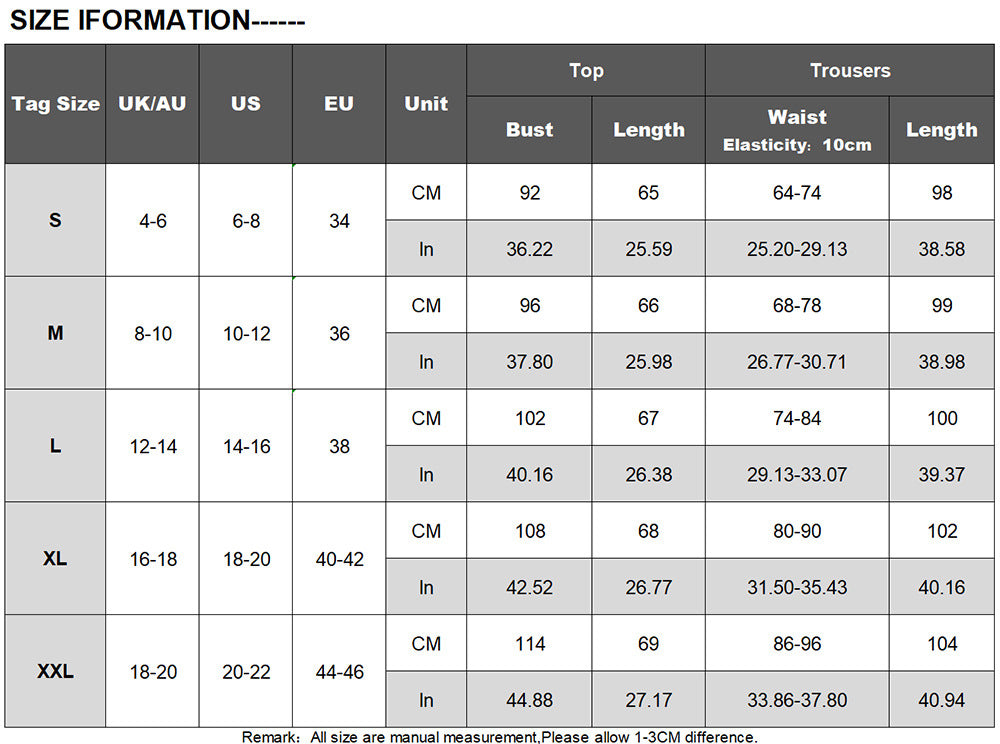
Task: Click the SIZE IFORMATION title text
Action: coord(157,19)
